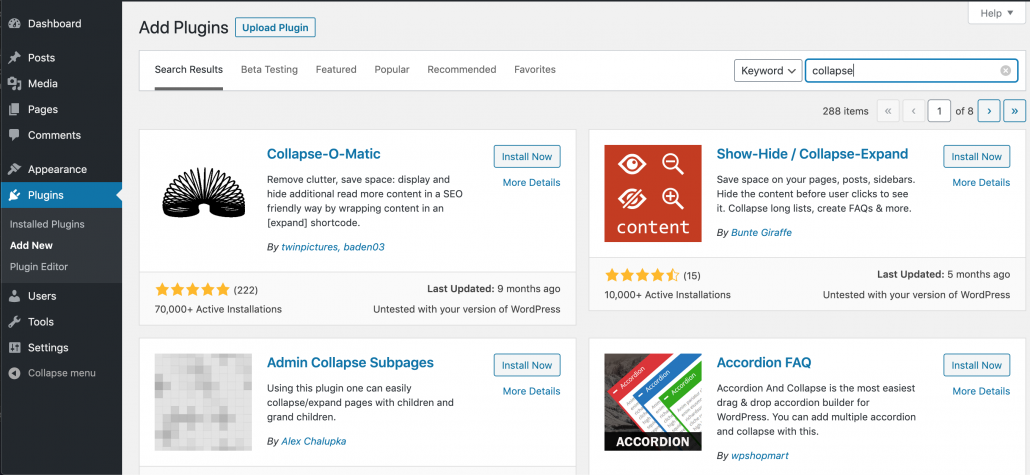Click the Media library icon
Screen dimensions: 1030x475
[14, 84]
